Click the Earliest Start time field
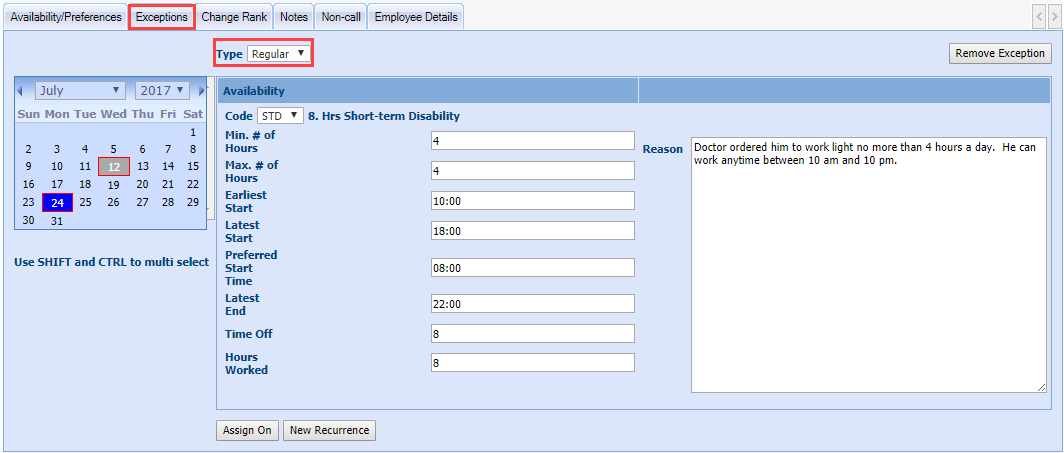This screenshot has height=453, width=1064. click(533, 201)
